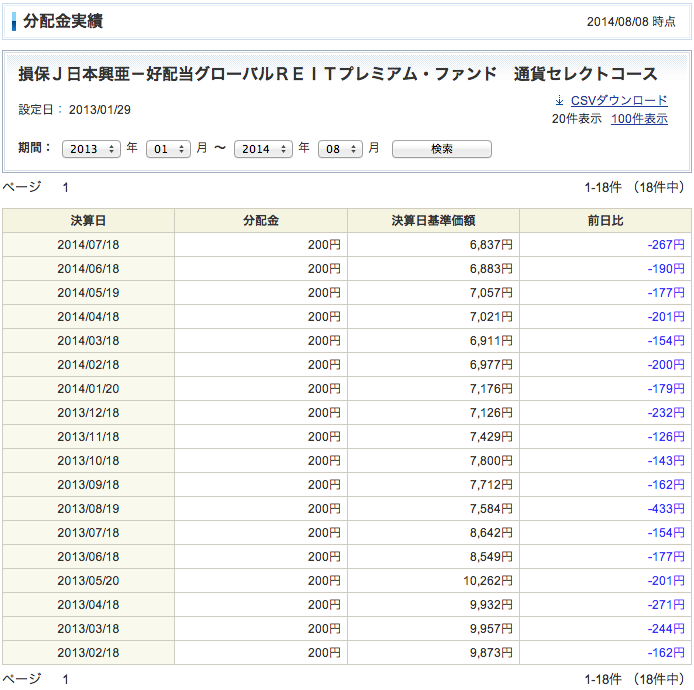Click the 設定日 2013/01/29 date text
694x690 pixels.
pyautogui.click(x=74, y=110)
